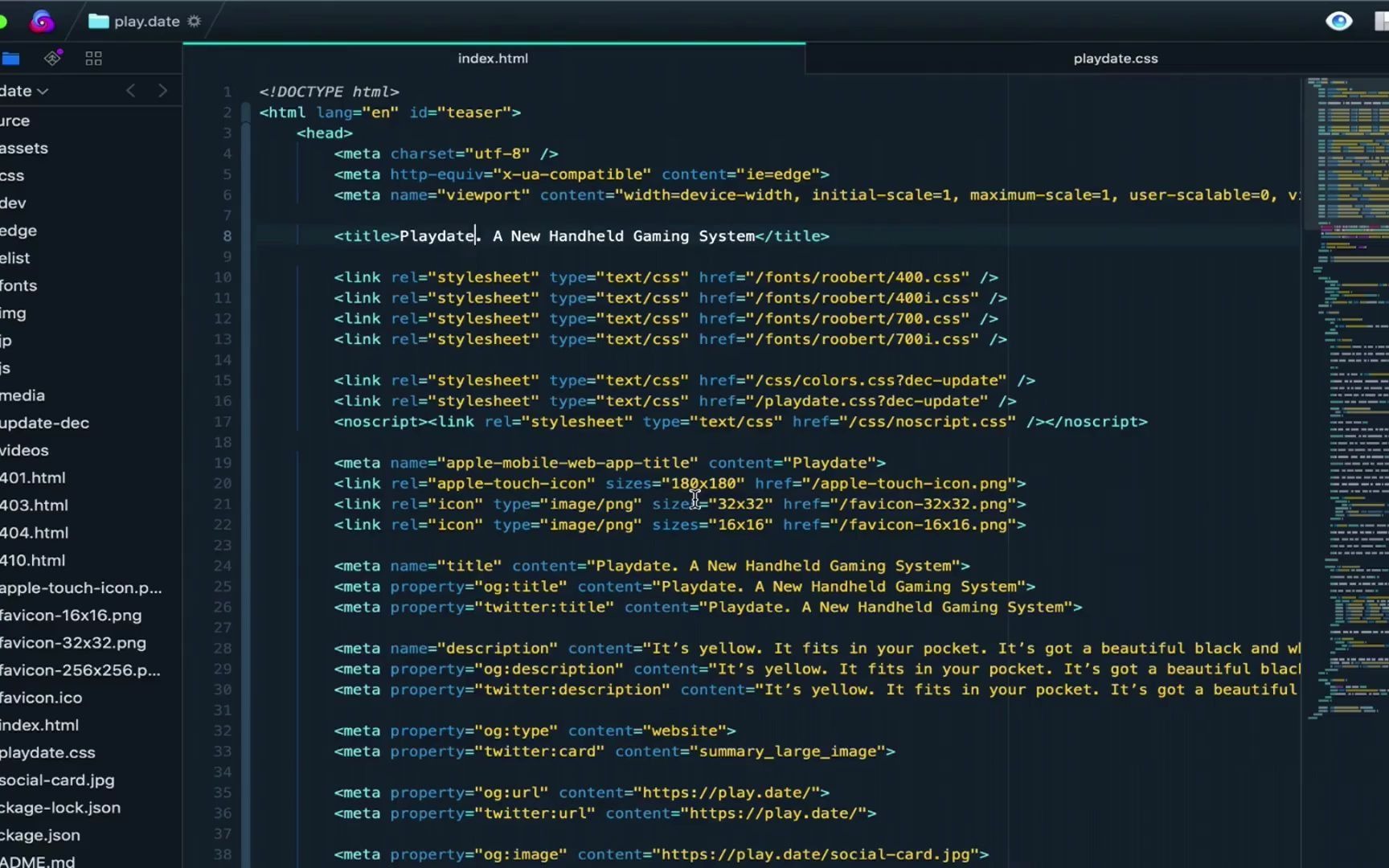Select the Files folder icon in sidebar toolbar
The image size is (1389, 868).
10,58
